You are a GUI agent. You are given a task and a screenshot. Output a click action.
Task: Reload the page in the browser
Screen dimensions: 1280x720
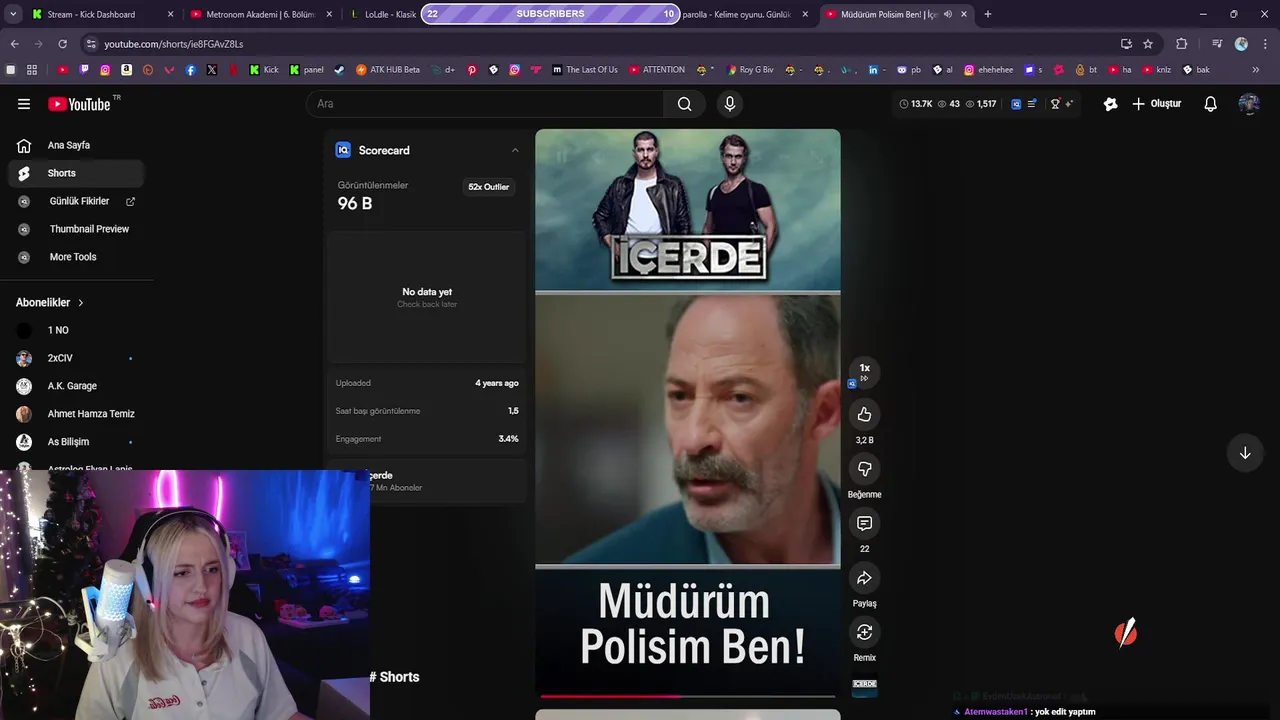tap(63, 44)
